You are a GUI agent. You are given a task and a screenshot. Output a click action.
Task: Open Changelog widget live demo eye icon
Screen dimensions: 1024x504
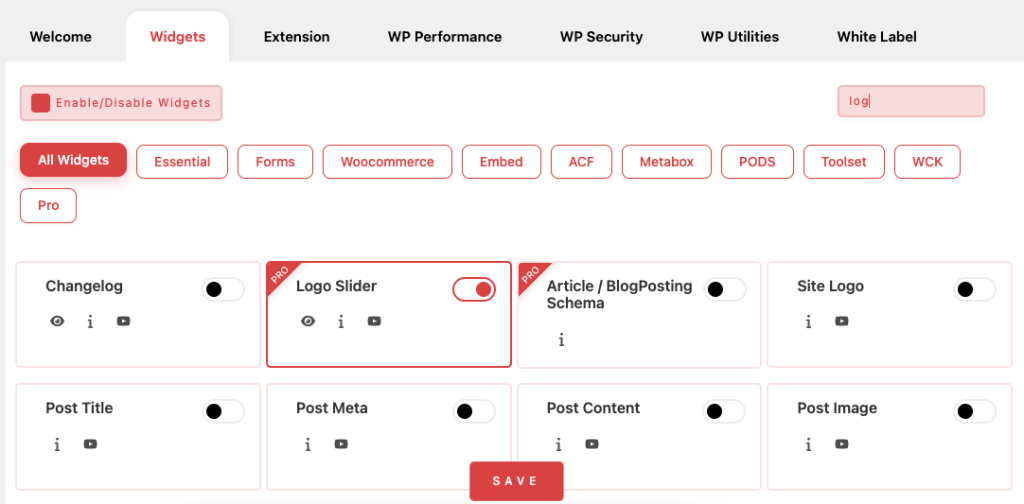(57, 321)
